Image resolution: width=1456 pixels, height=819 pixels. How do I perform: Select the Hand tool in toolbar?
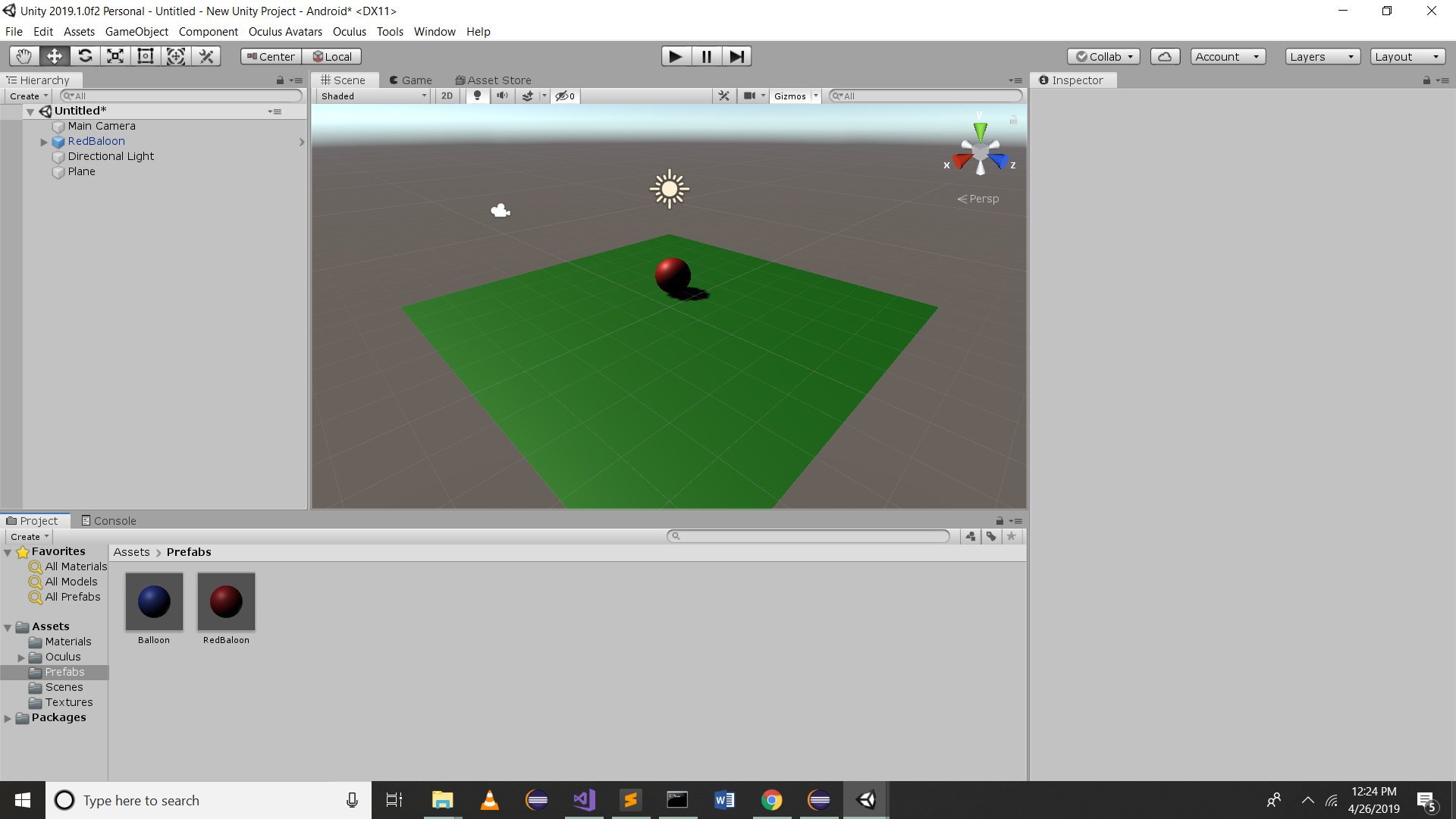[x=24, y=56]
